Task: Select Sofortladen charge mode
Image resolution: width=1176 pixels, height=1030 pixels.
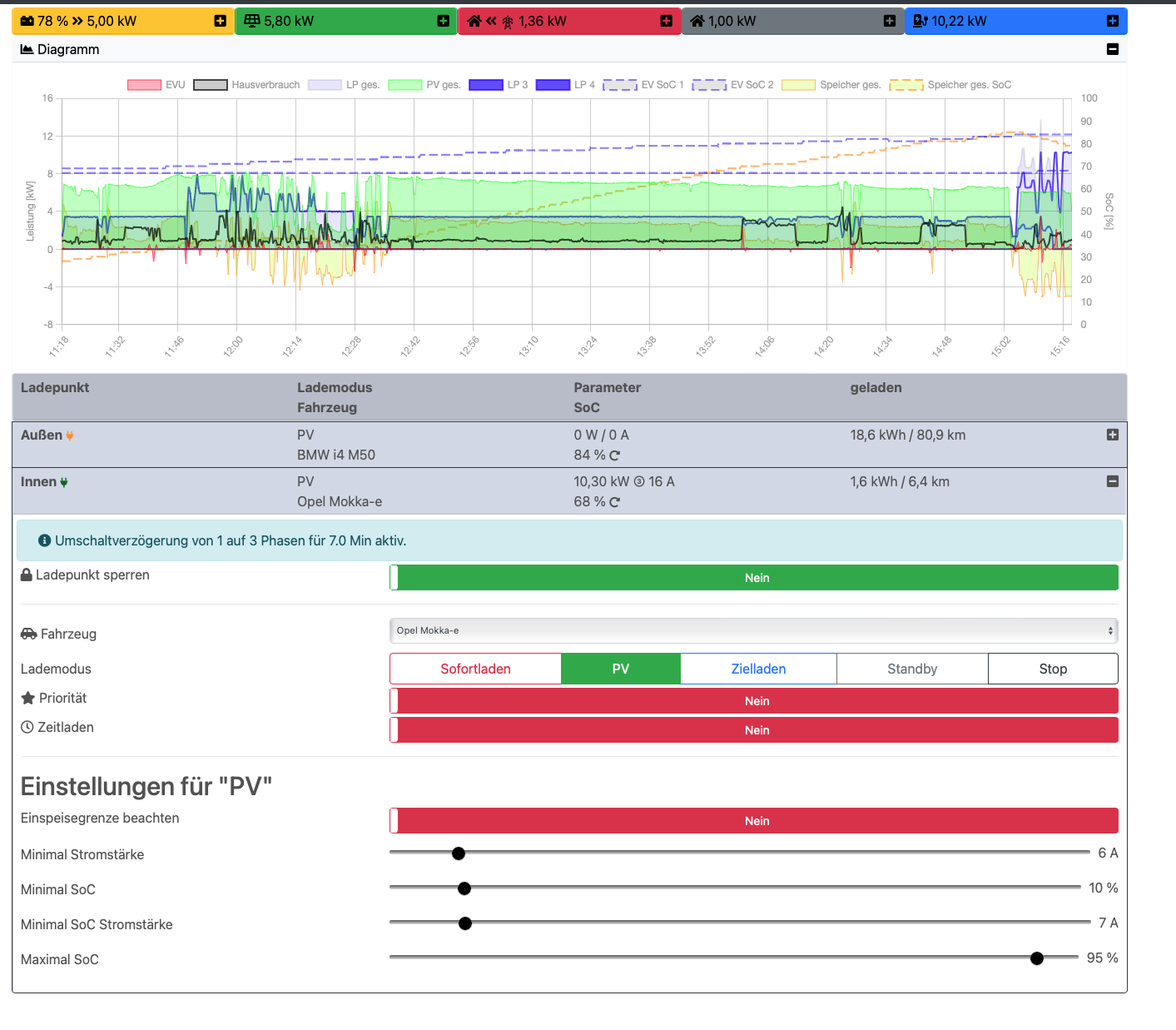Action: pyautogui.click(x=475, y=669)
